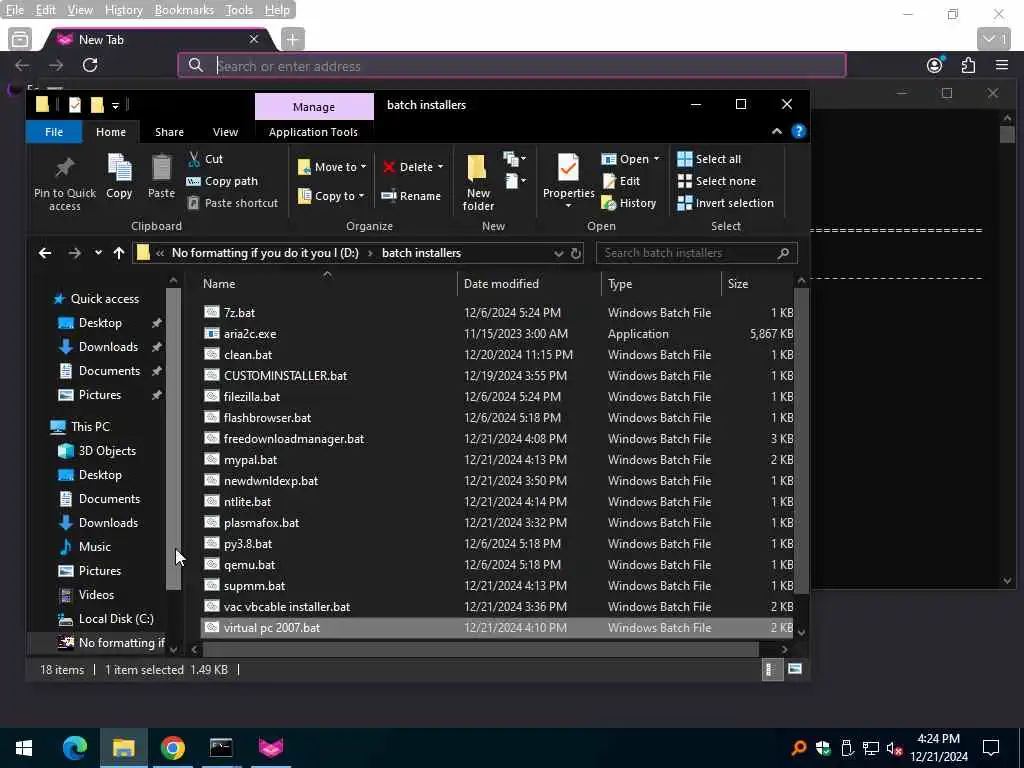Open browser extensions menu
The height and width of the screenshot is (768, 1024).
tap(968, 65)
